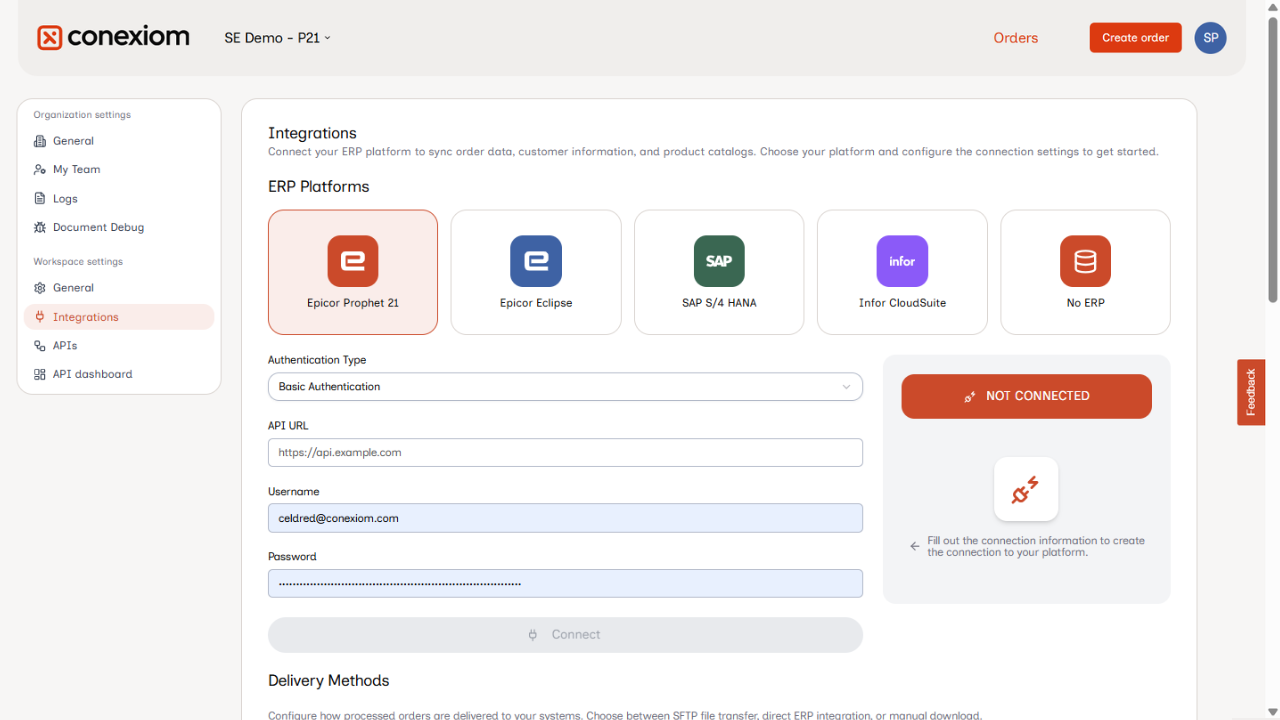Click the Password input field
This screenshot has height=720, width=1280.
tap(565, 583)
